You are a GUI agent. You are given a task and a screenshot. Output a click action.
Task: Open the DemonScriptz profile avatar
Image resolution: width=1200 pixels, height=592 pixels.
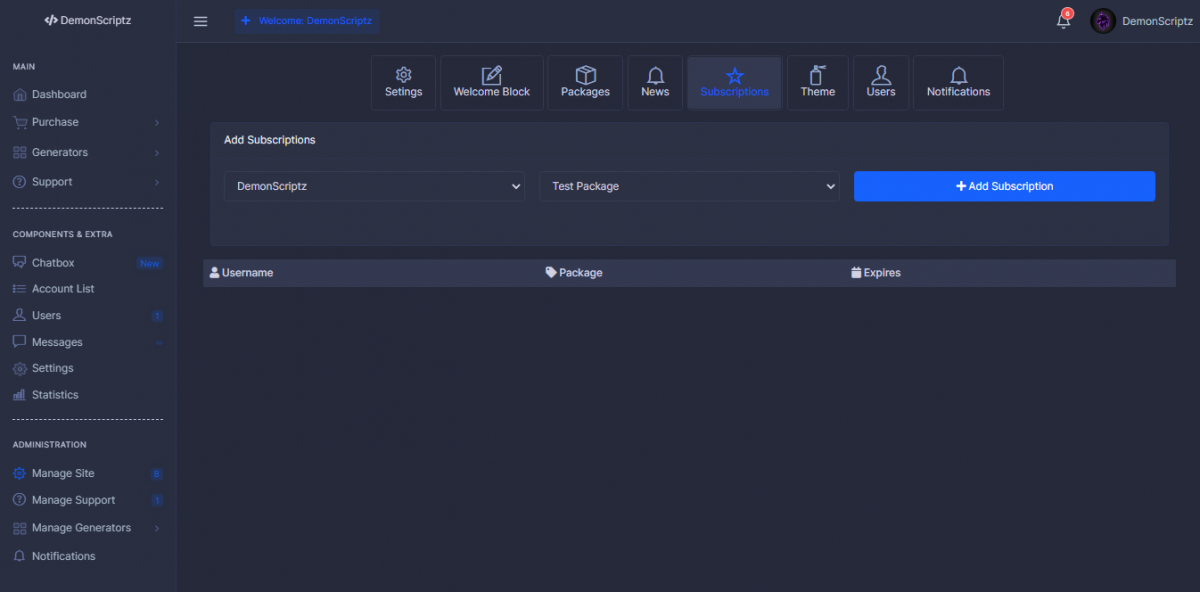(1103, 21)
